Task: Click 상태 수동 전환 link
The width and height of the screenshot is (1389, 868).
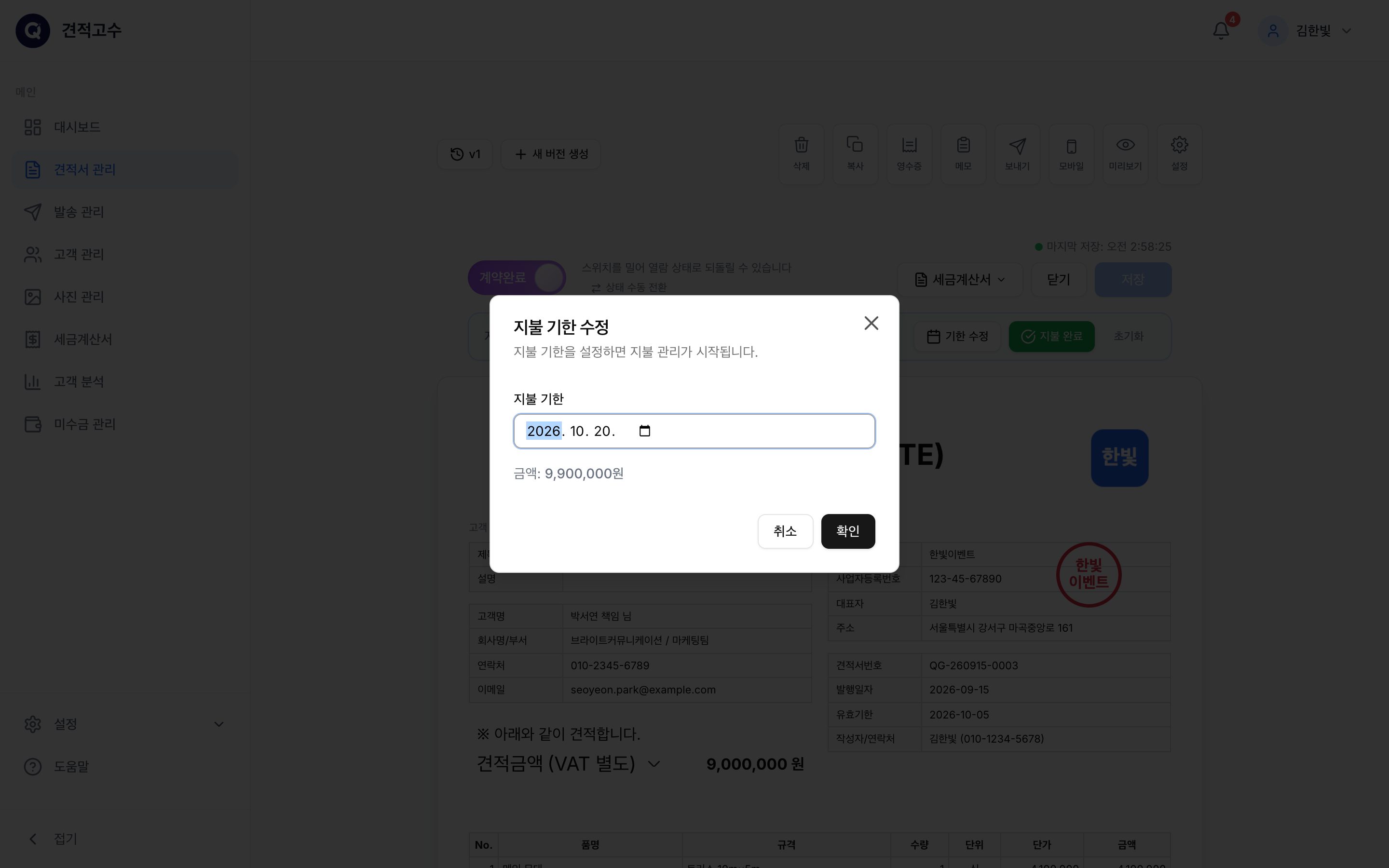Action: pos(628,287)
